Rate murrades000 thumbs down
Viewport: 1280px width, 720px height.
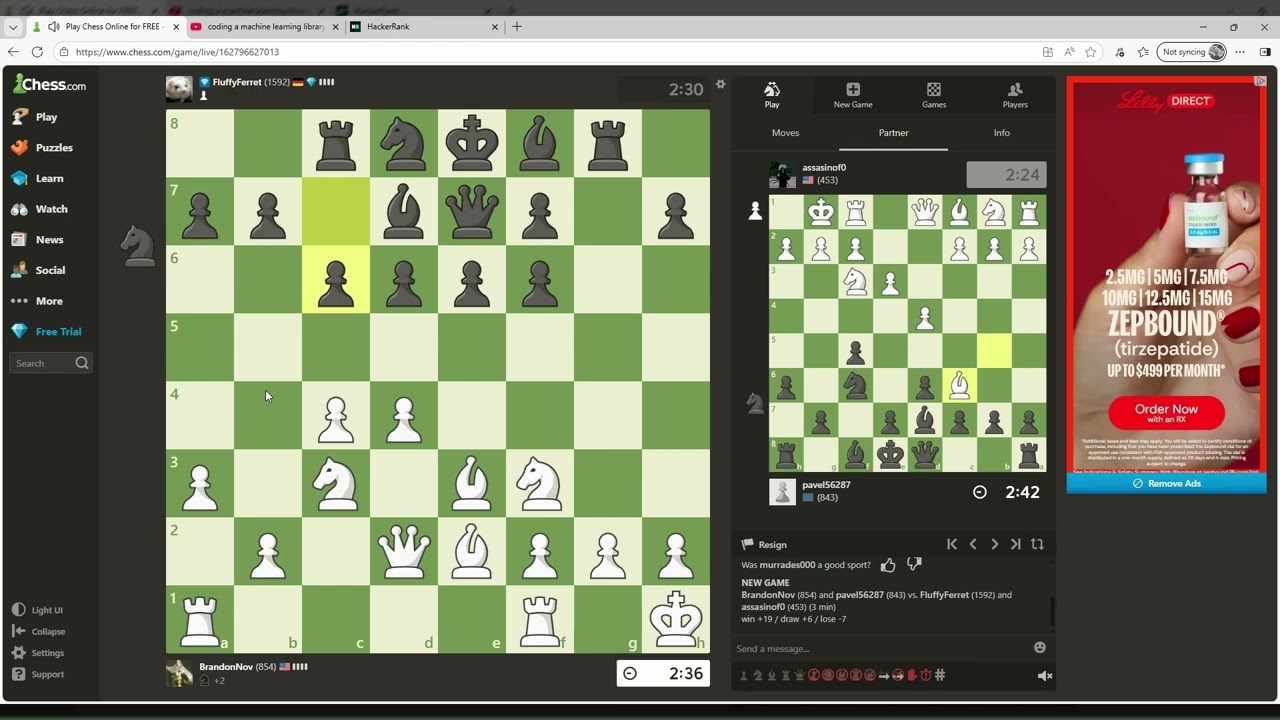click(913, 565)
